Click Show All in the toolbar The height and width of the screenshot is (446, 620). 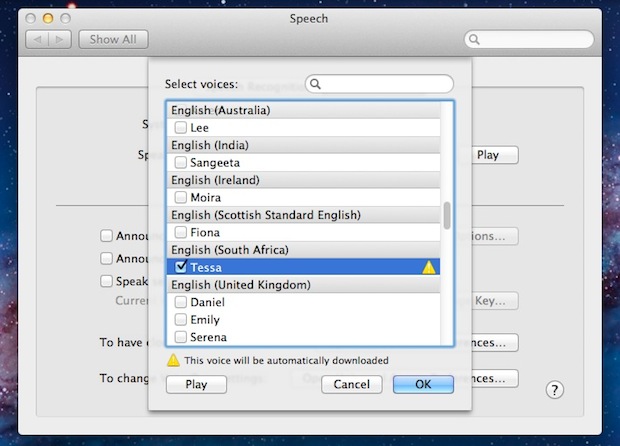pos(113,40)
